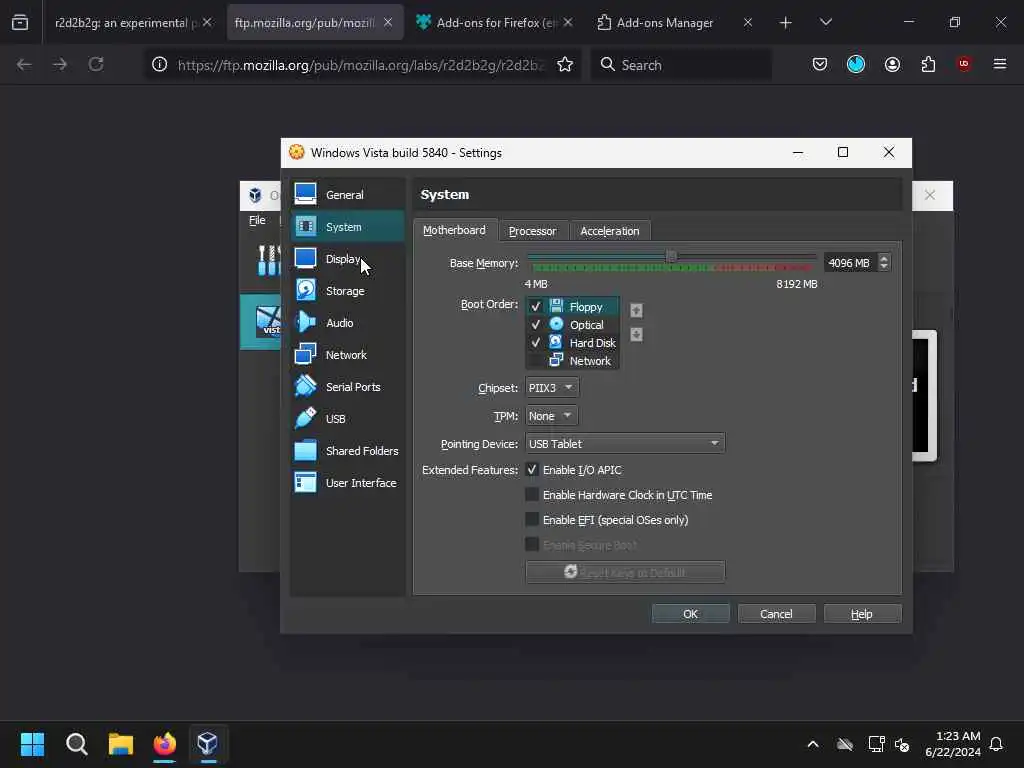
Task: Uncheck Hard Disk in boot order
Action: (536, 342)
